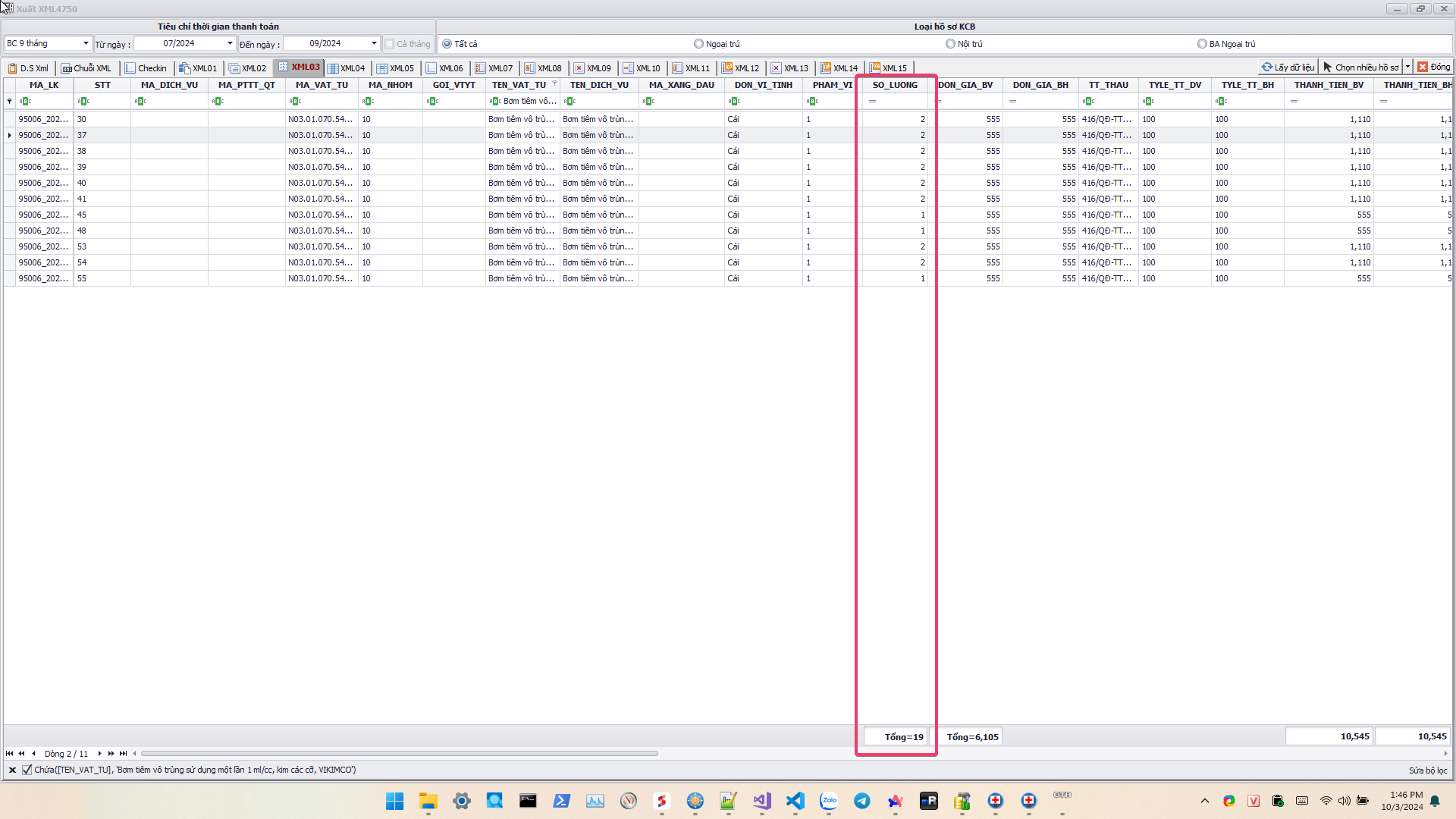Click the Chọn nhiều hồ sơ cursor icon
Viewport: 1456px width, 819px height.
click(x=1328, y=67)
